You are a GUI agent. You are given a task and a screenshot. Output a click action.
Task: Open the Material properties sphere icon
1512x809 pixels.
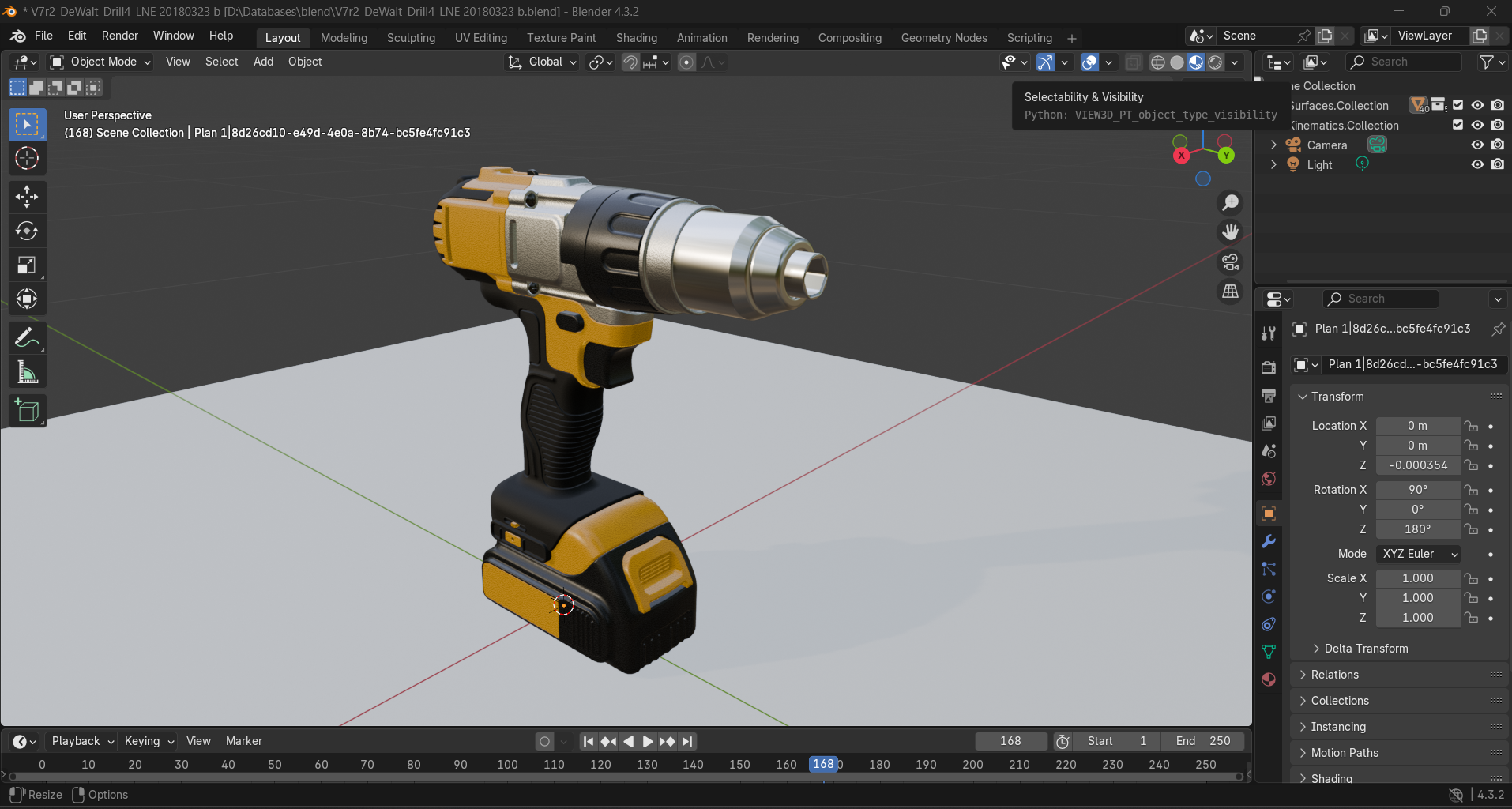pos(1268,679)
